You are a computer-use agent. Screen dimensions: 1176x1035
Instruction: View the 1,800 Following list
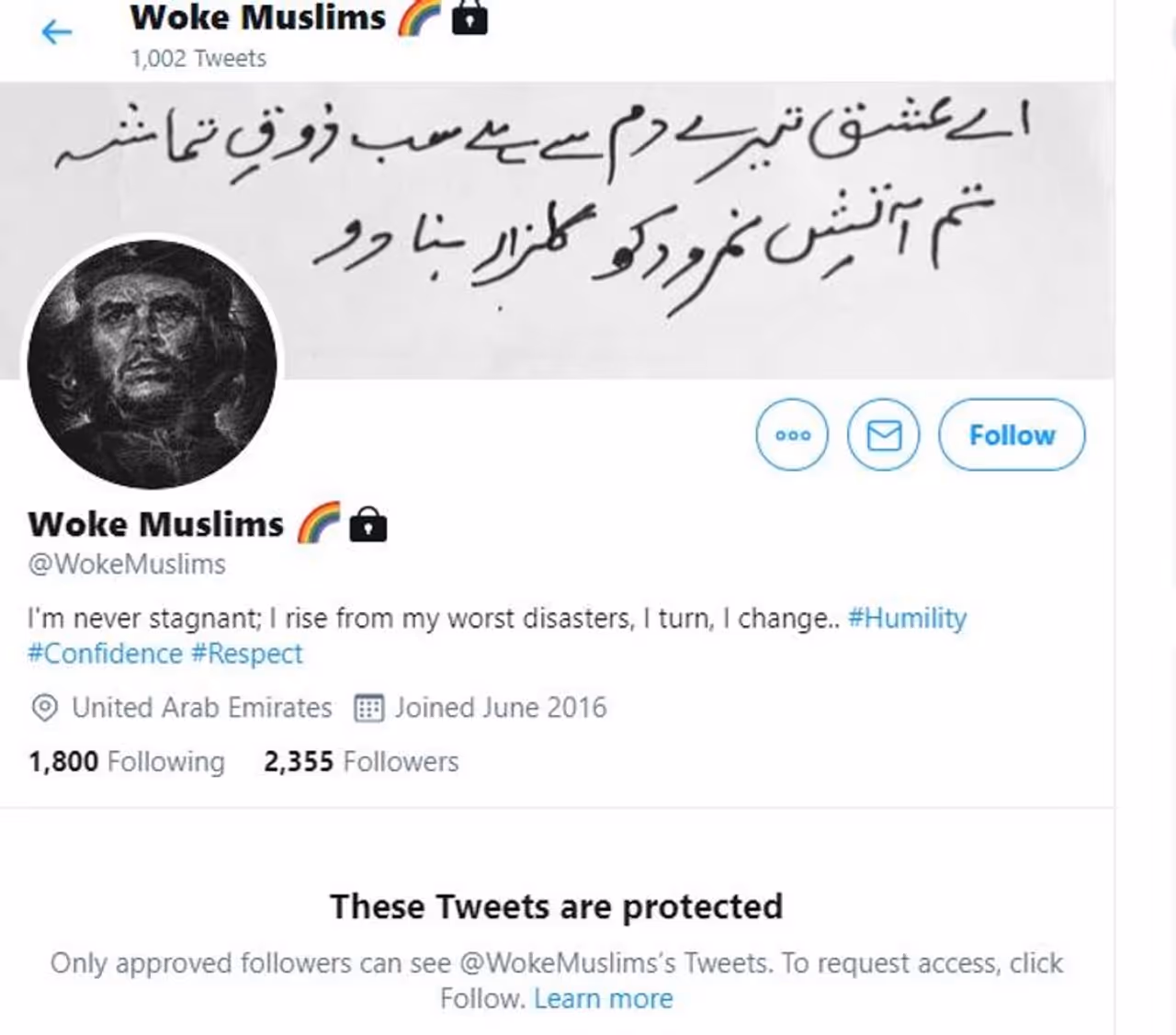coord(127,761)
